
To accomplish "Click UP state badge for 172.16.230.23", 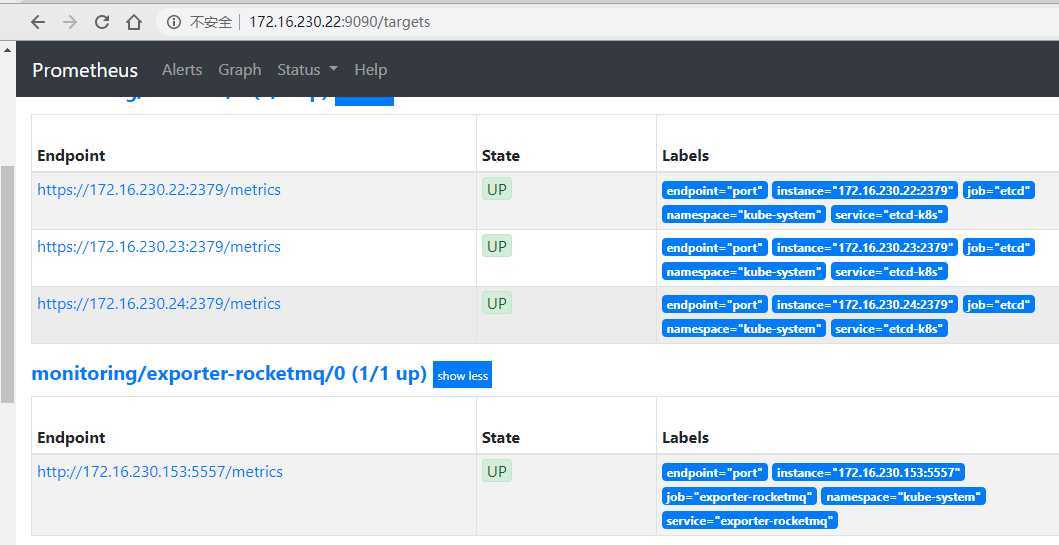I will [497, 246].
